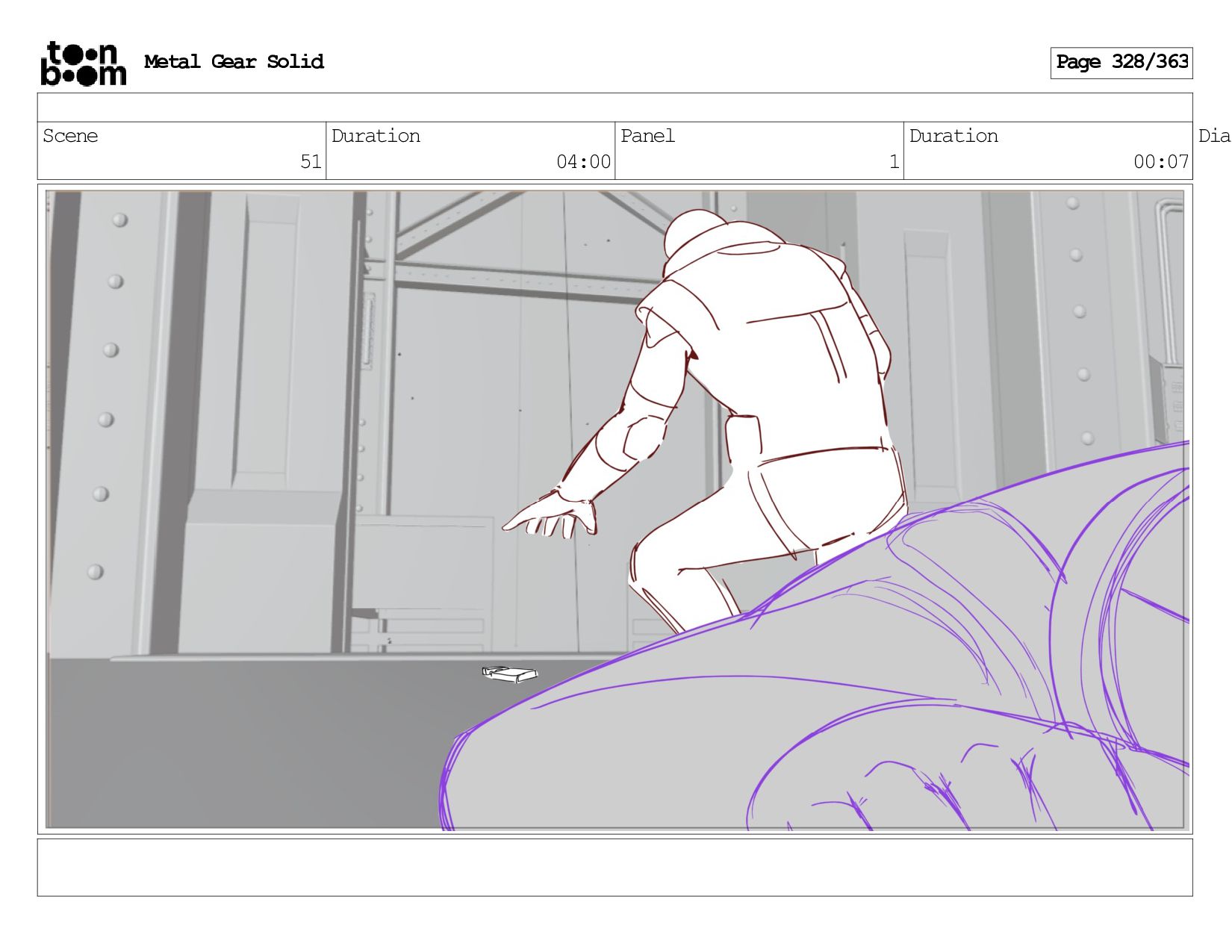Viewport: 1232px width, 952px height.
Task: Click the panel number '1'
Action: [x=894, y=162]
